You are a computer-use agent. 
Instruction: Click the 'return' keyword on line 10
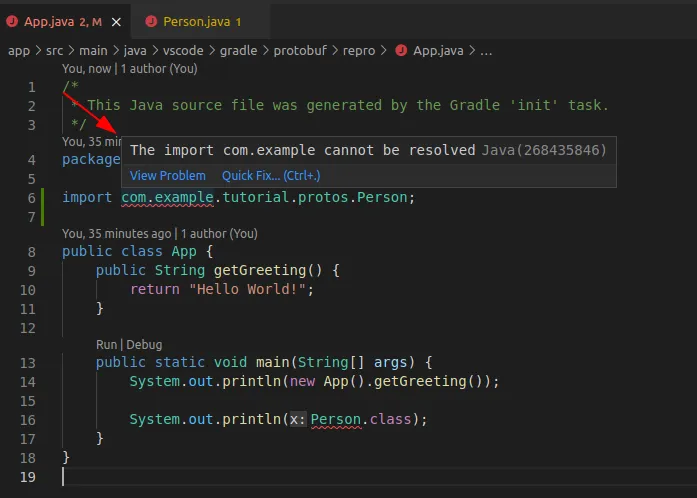coord(155,289)
